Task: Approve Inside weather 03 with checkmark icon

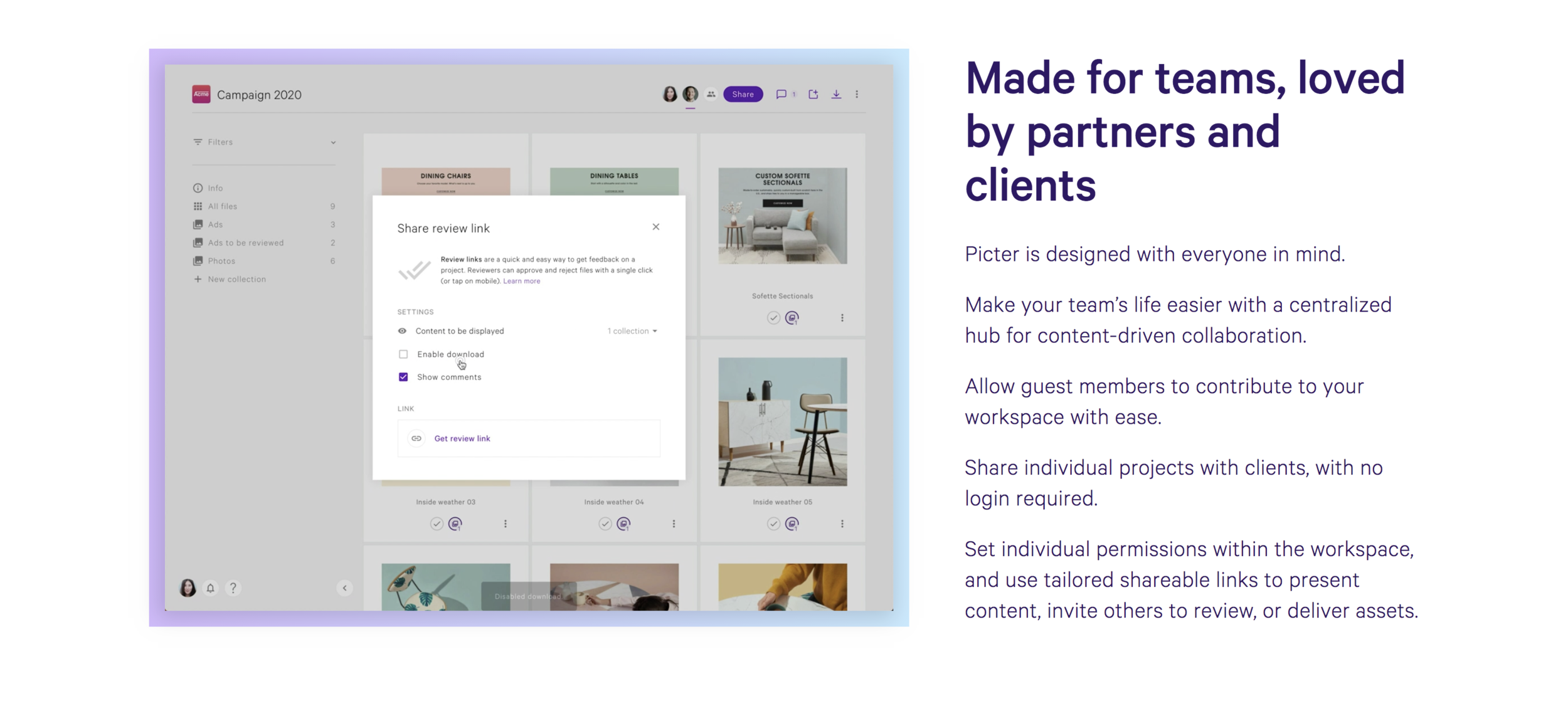Action: (x=437, y=524)
